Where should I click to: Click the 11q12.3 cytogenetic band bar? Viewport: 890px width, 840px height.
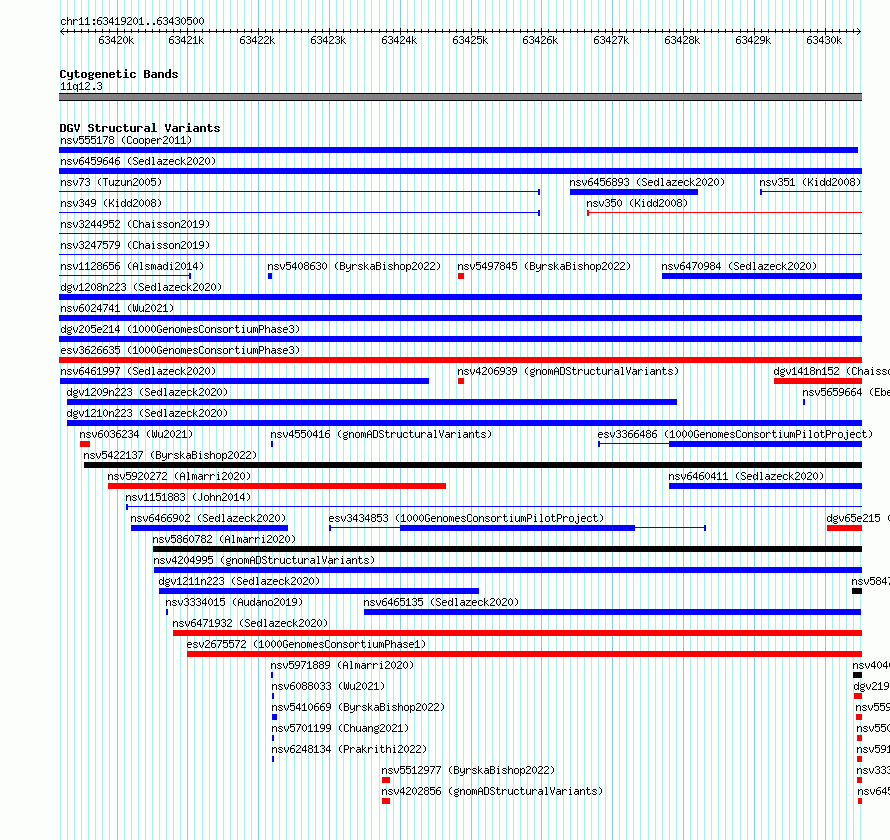coord(460,97)
